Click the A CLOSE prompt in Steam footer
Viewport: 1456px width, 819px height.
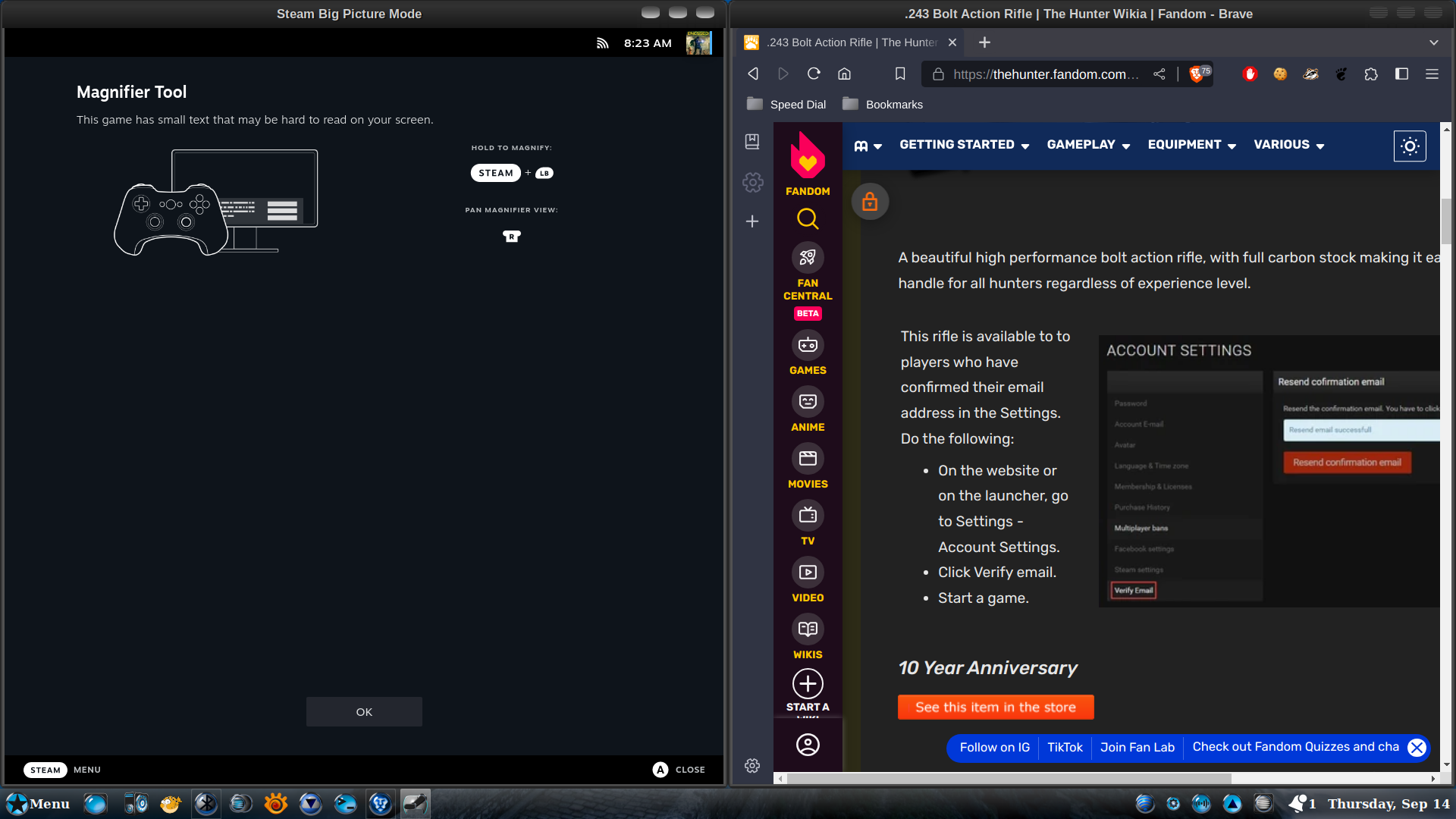679,770
